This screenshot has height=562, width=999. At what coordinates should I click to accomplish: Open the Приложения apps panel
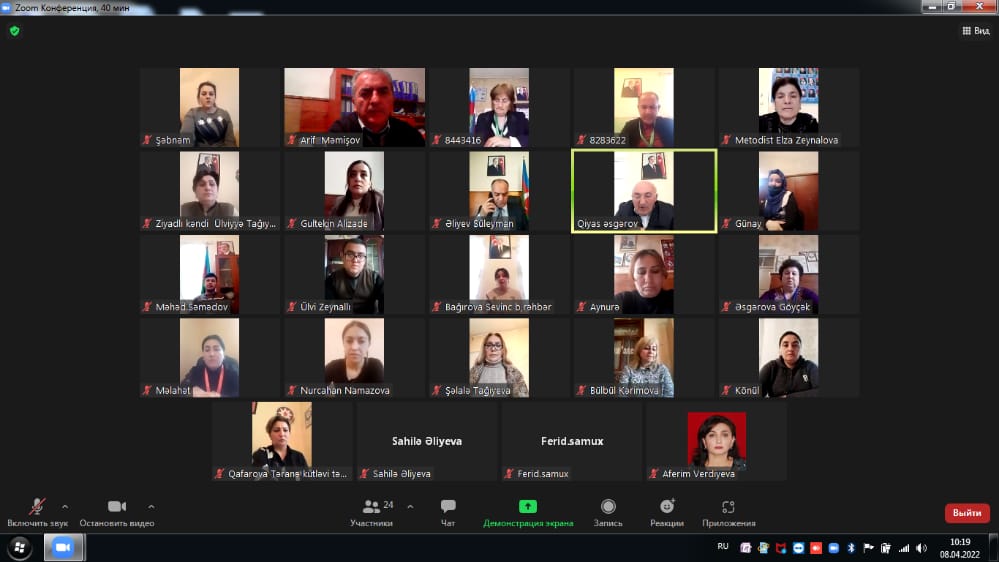[728, 508]
